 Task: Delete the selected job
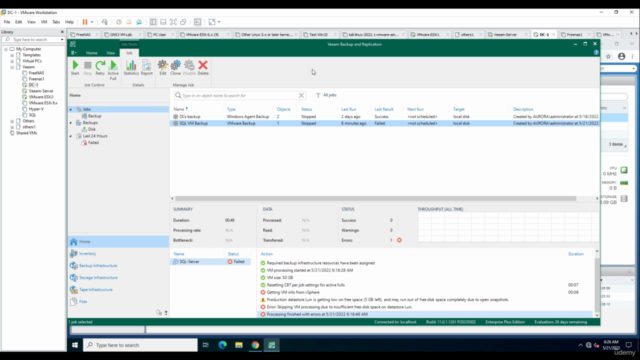click(203, 67)
